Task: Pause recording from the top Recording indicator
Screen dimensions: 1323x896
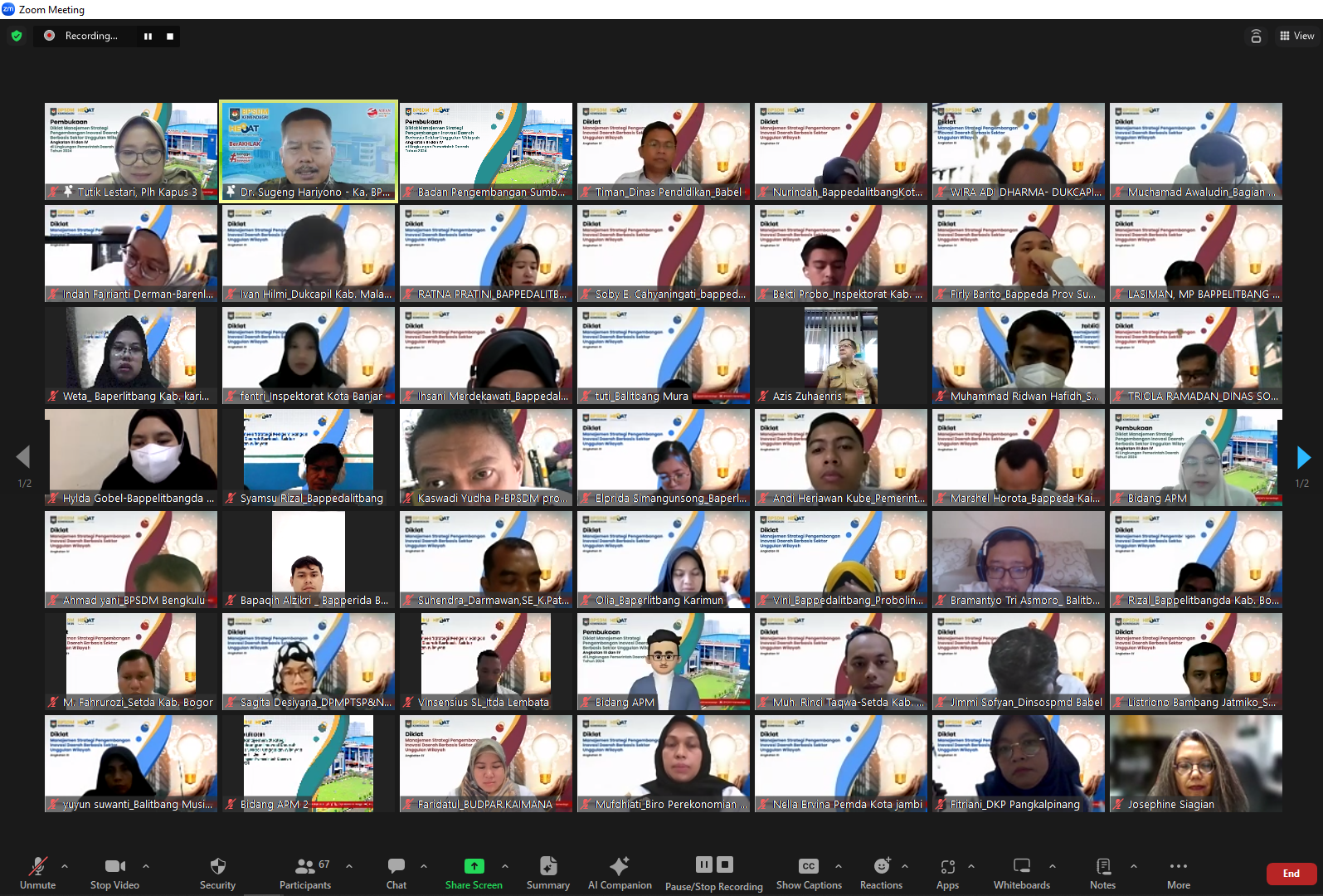Action: click(x=148, y=36)
